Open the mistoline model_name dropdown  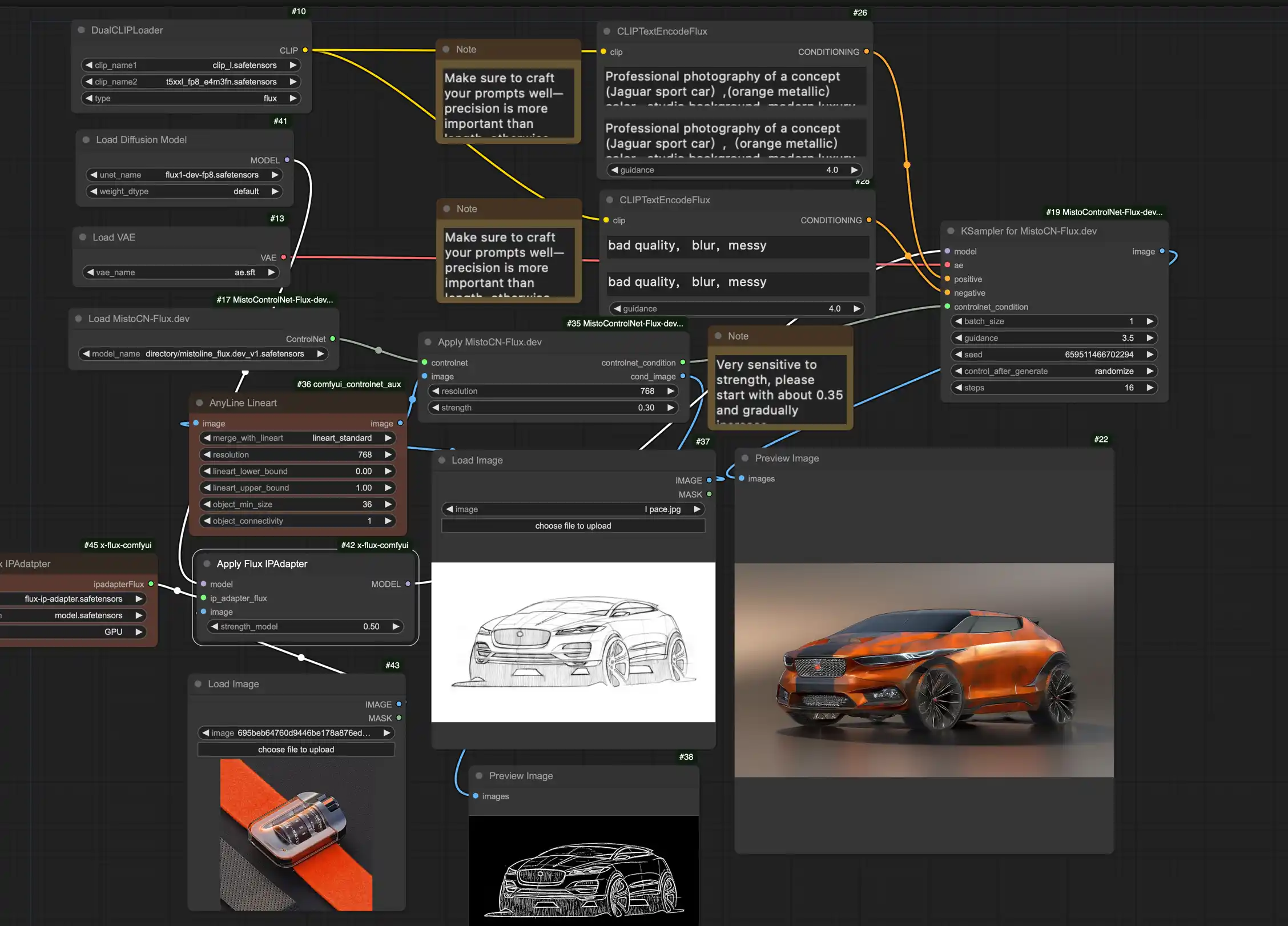[x=203, y=354]
